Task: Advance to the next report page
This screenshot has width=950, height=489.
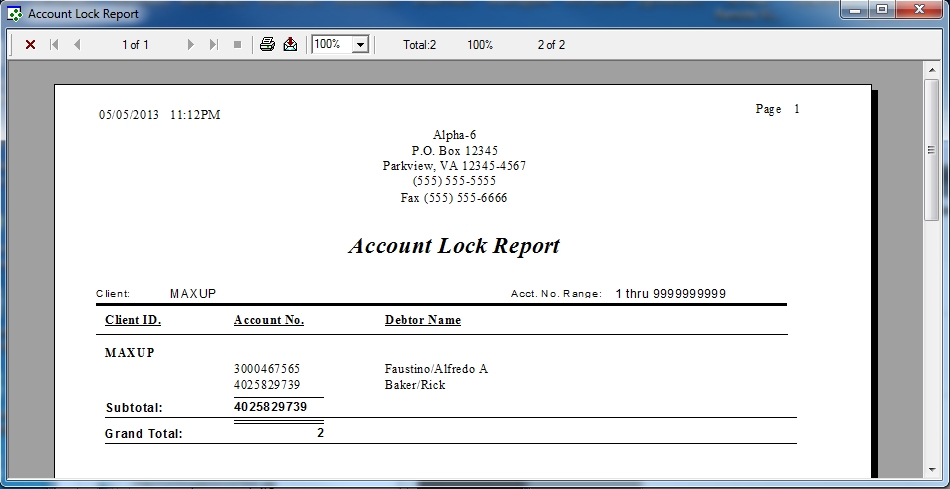Action: tap(190, 45)
